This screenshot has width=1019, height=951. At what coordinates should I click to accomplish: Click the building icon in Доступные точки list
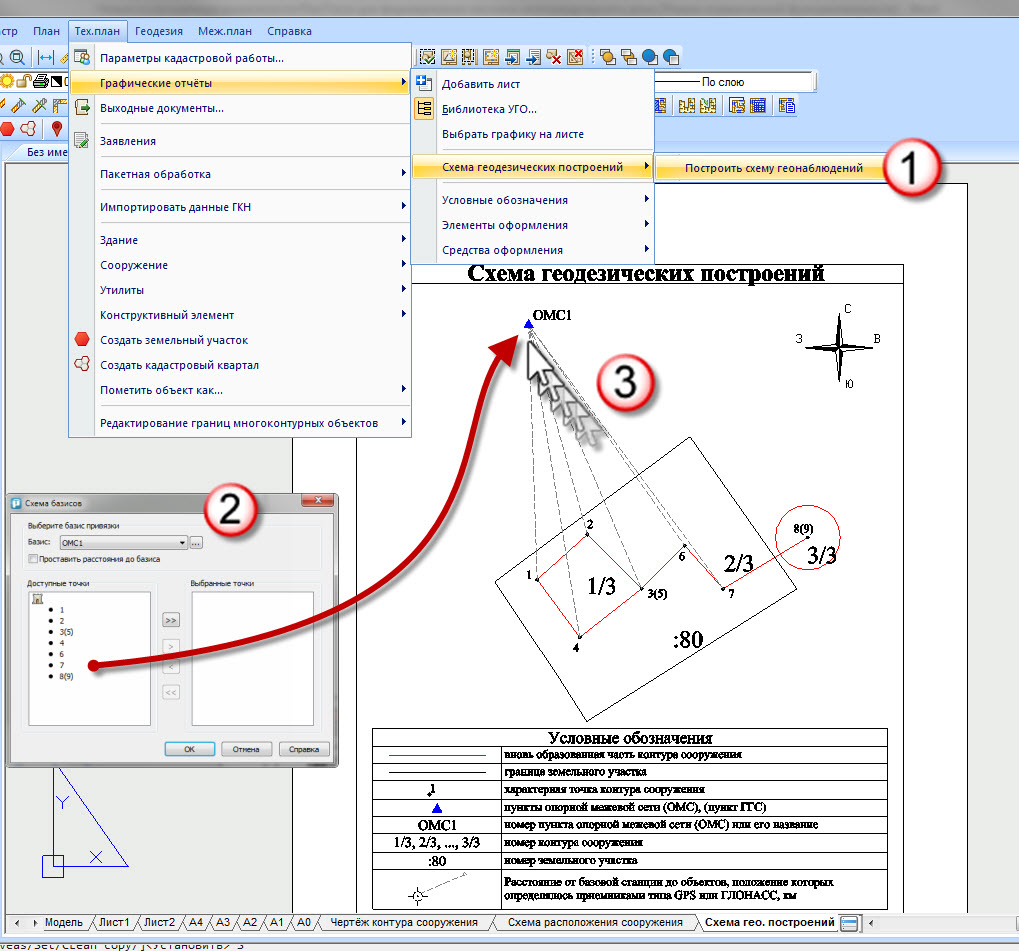click(38, 598)
